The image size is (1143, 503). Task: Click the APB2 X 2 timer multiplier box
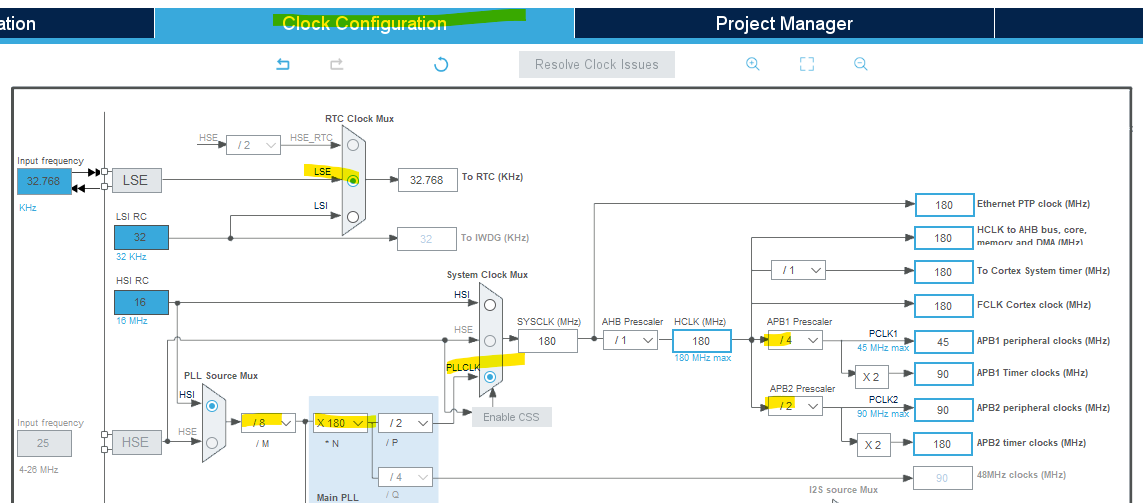[871, 445]
